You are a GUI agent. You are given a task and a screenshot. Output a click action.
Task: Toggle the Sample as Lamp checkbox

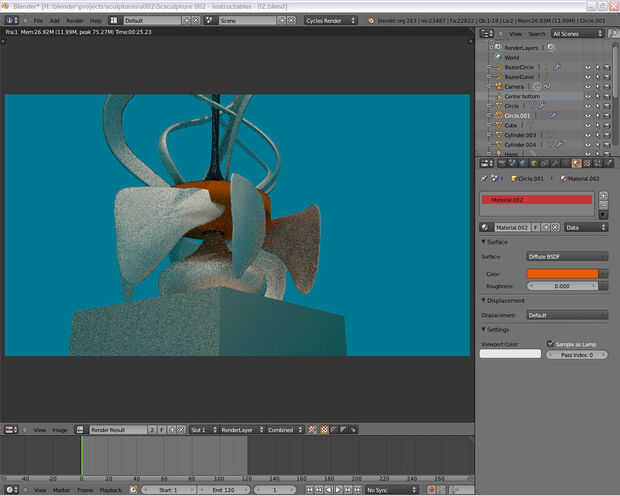pos(550,343)
